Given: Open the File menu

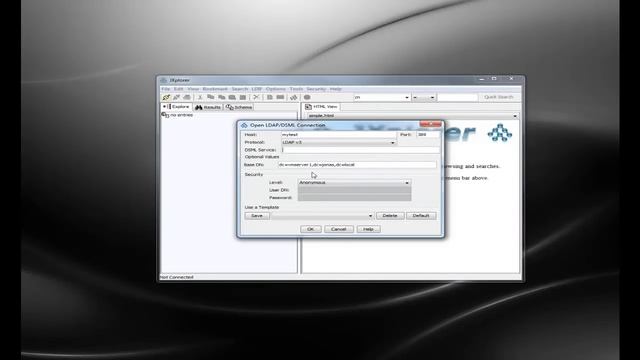Looking at the screenshot, I should 165,89.
